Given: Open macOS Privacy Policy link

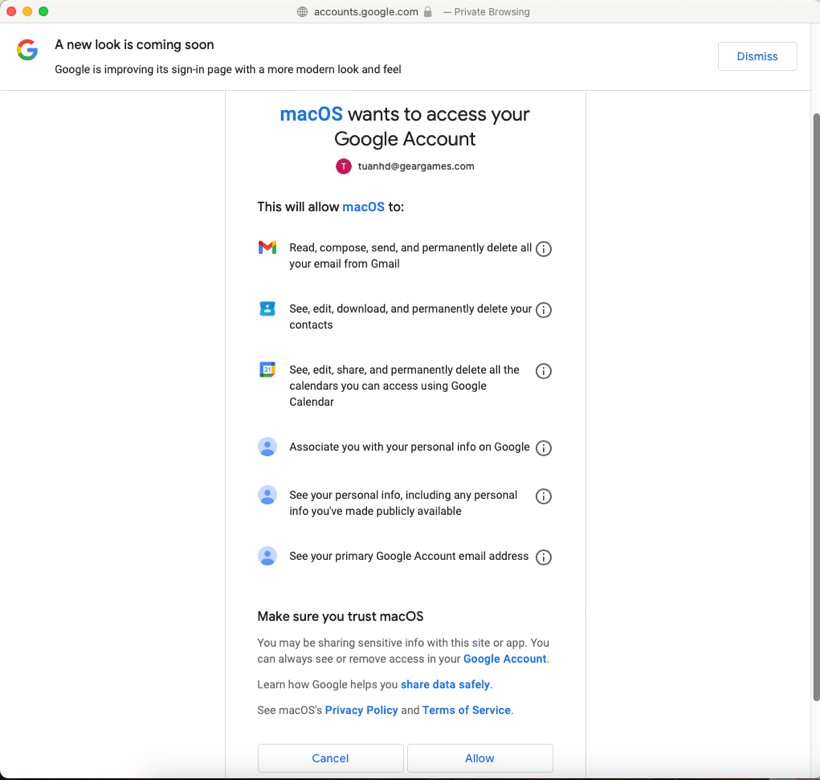Looking at the screenshot, I should coord(361,710).
